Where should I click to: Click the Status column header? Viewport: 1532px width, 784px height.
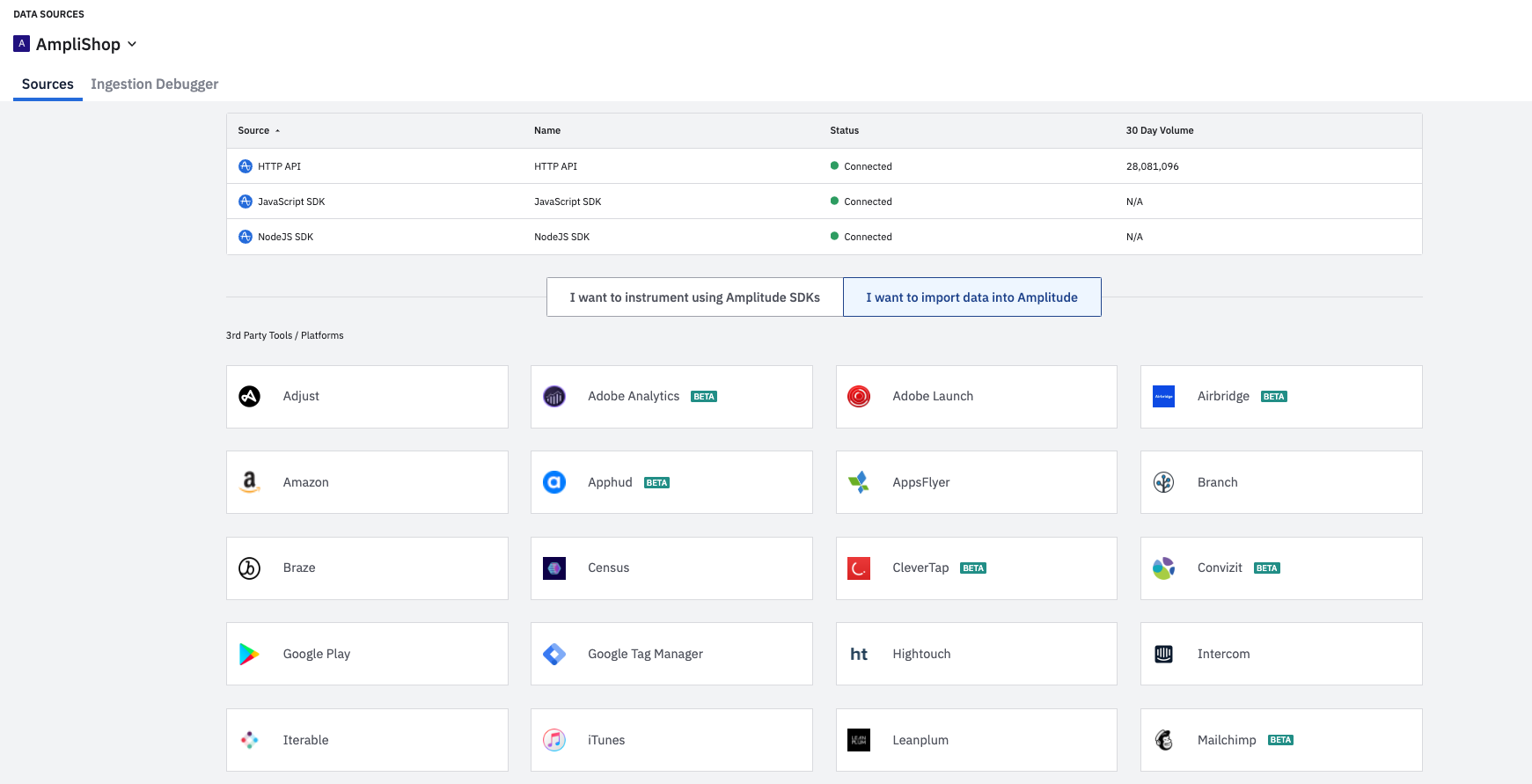point(845,130)
